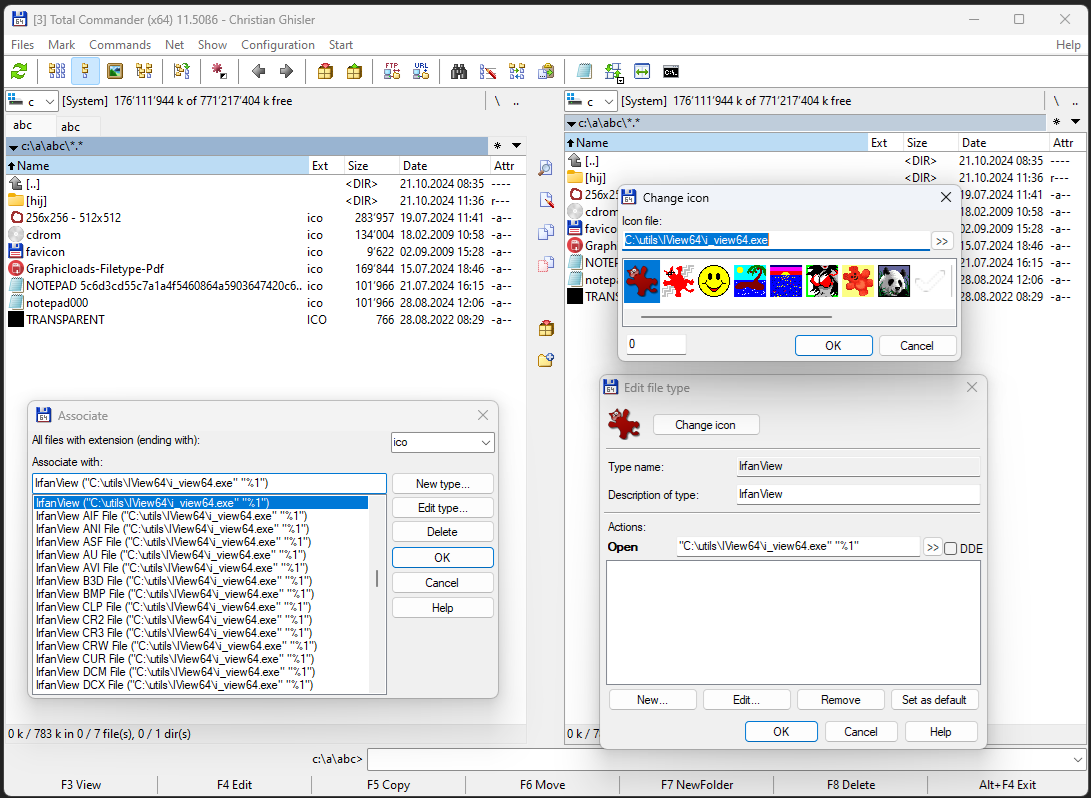Open right panel directory history arrow
Image resolution: width=1091 pixels, height=798 pixels.
(1076, 122)
